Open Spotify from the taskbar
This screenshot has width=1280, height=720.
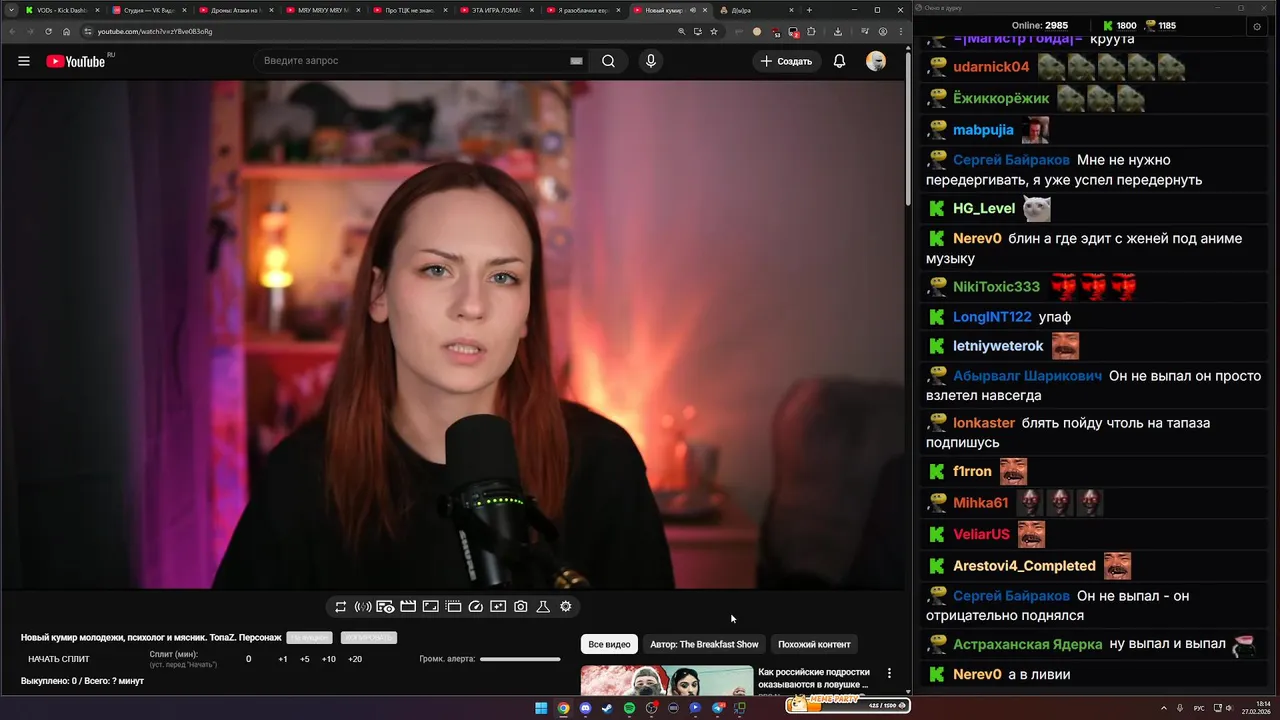coord(629,708)
